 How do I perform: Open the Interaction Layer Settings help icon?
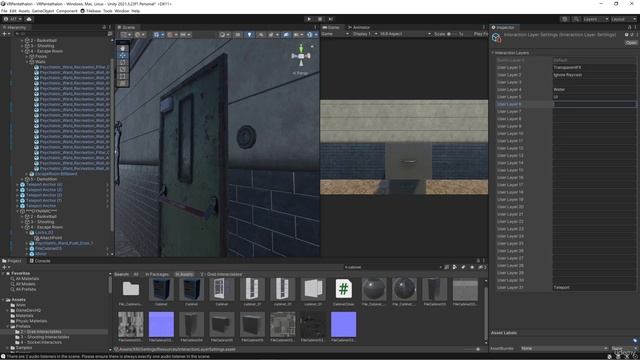pyautogui.click(x=627, y=35)
